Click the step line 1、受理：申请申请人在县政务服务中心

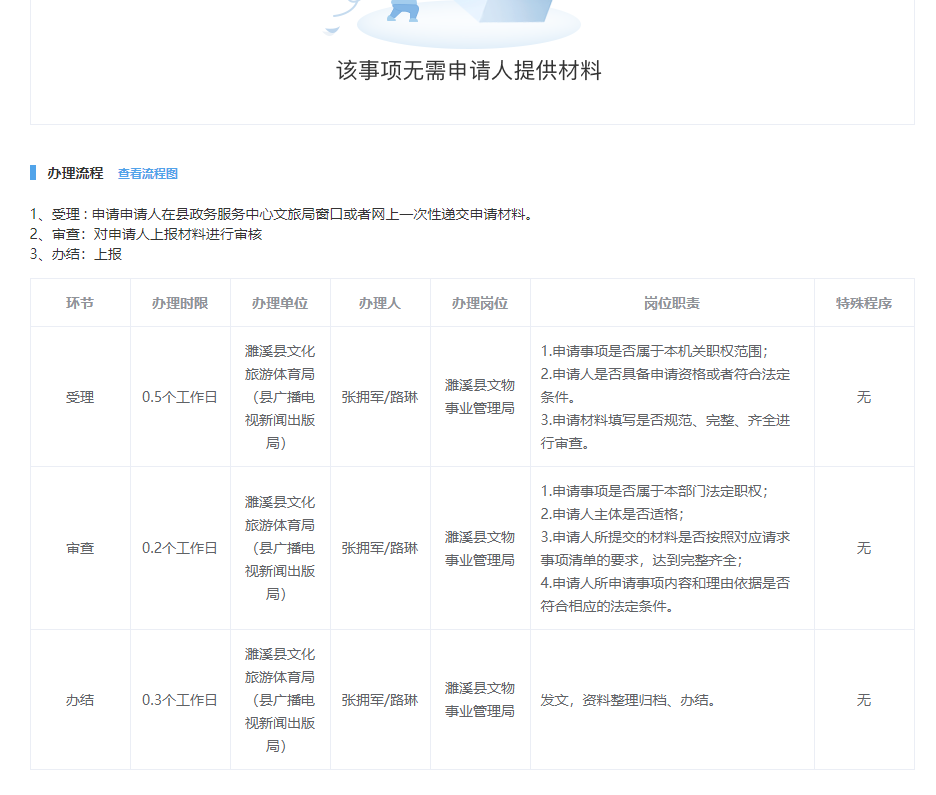[x=281, y=214]
